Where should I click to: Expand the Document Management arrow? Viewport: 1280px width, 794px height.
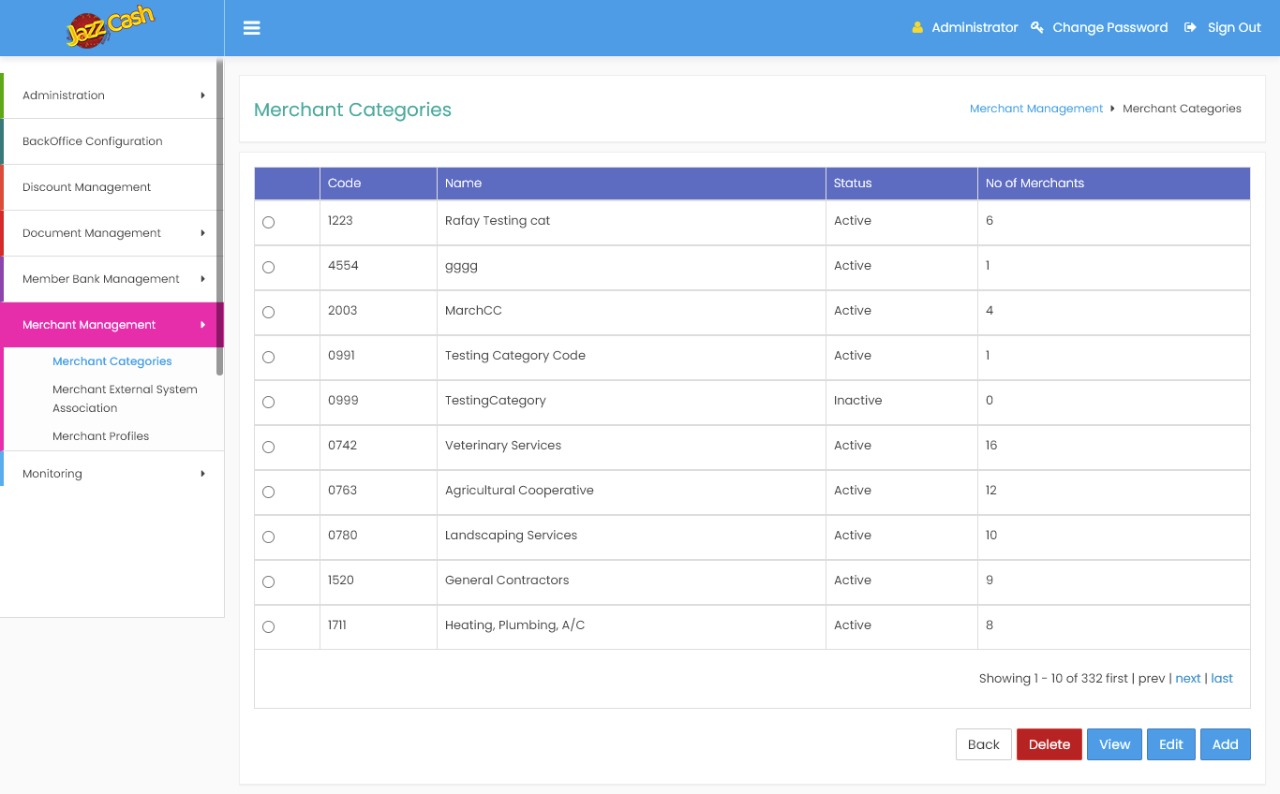203,233
